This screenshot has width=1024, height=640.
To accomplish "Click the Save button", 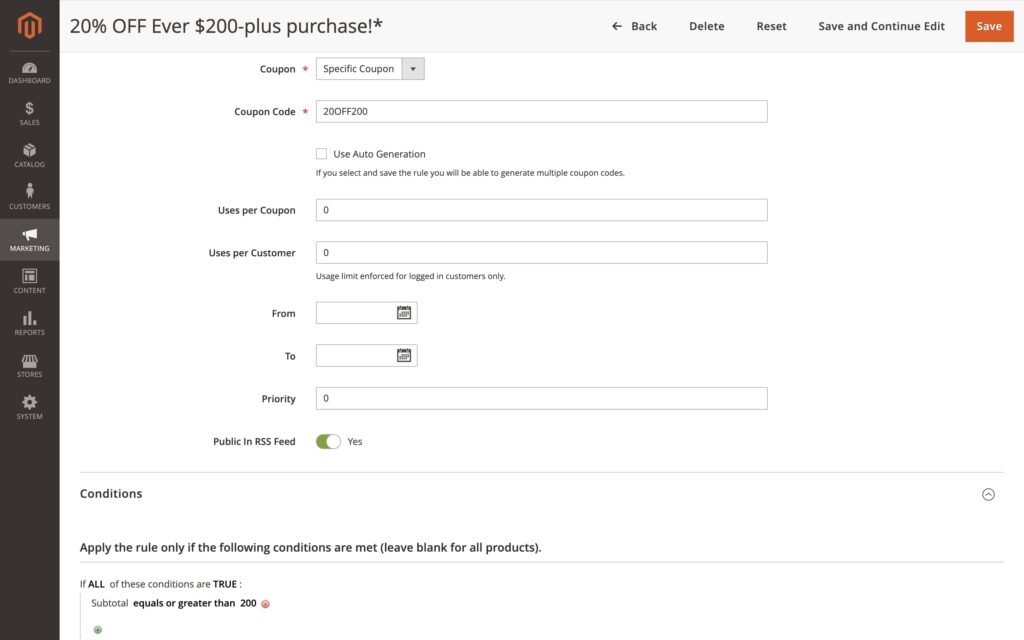I will click(989, 26).
